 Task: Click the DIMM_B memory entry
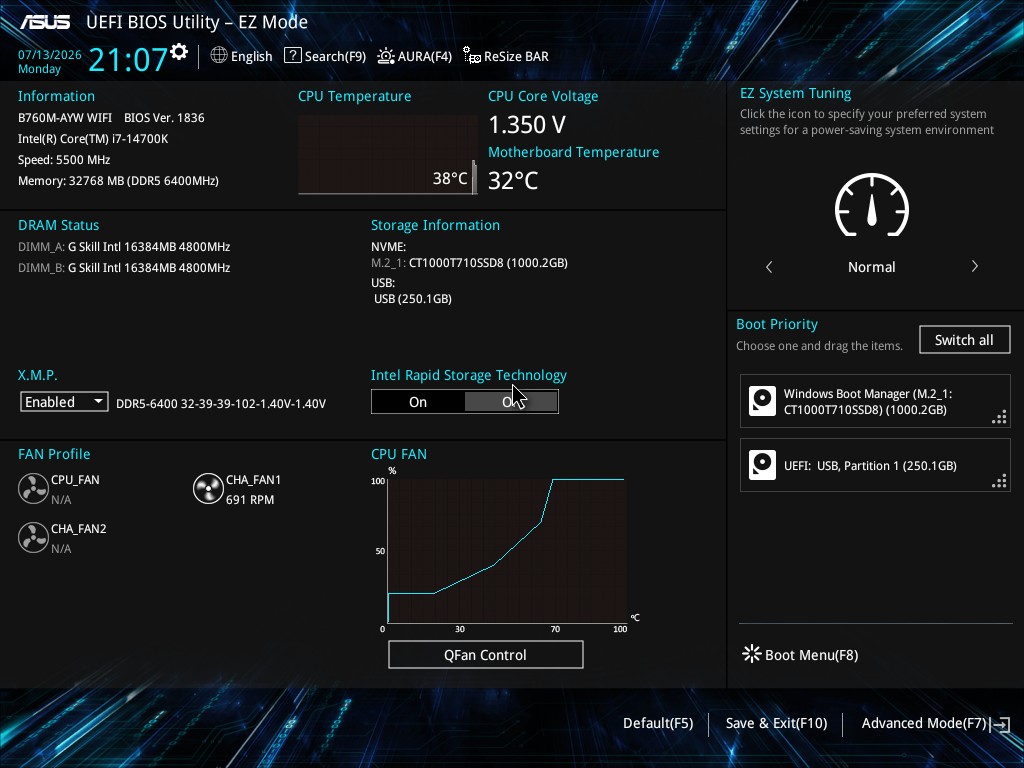124,268
